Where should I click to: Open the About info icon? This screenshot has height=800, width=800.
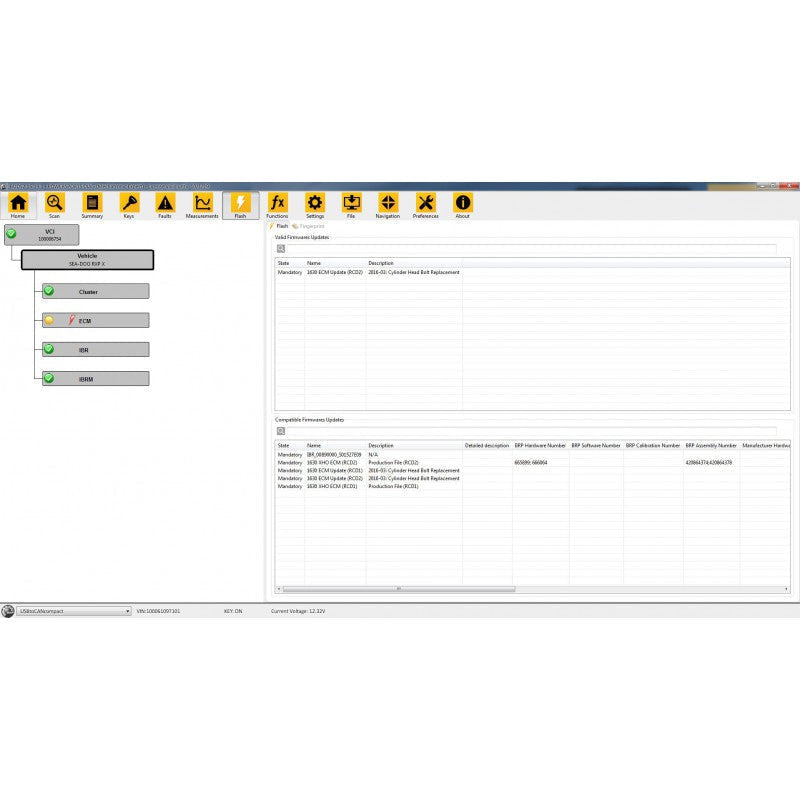[462, 203]
